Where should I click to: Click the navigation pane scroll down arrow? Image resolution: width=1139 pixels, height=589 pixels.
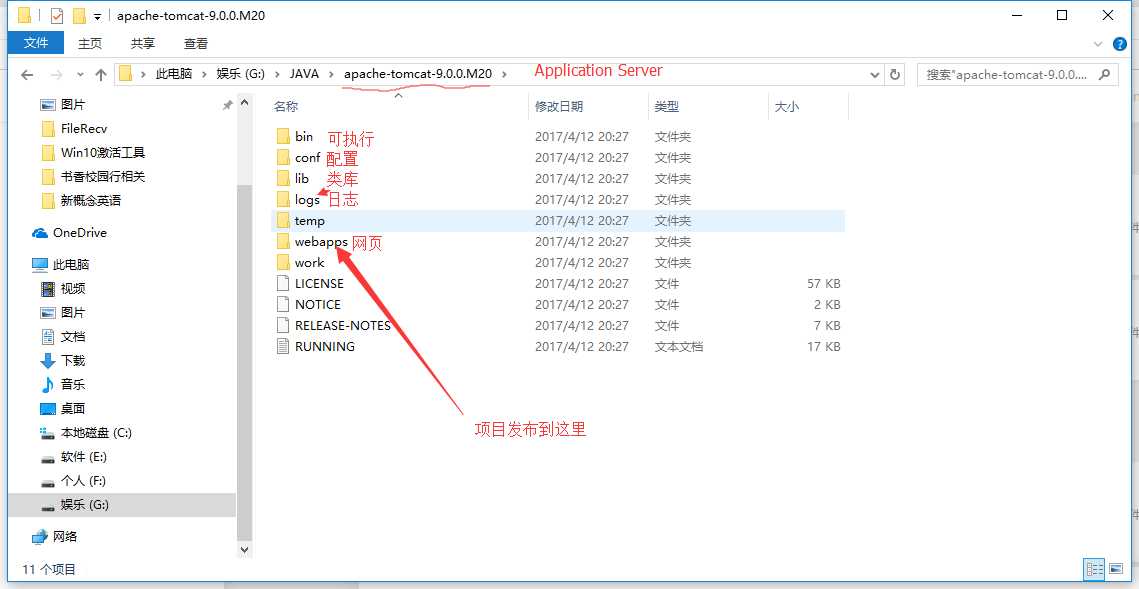click(x=244, y=551)
